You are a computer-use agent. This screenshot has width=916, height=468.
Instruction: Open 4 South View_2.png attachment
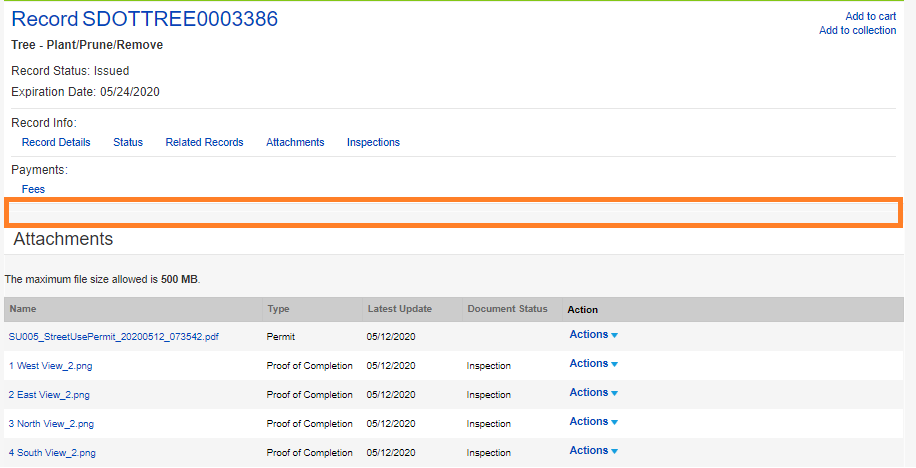click(52, 453)
